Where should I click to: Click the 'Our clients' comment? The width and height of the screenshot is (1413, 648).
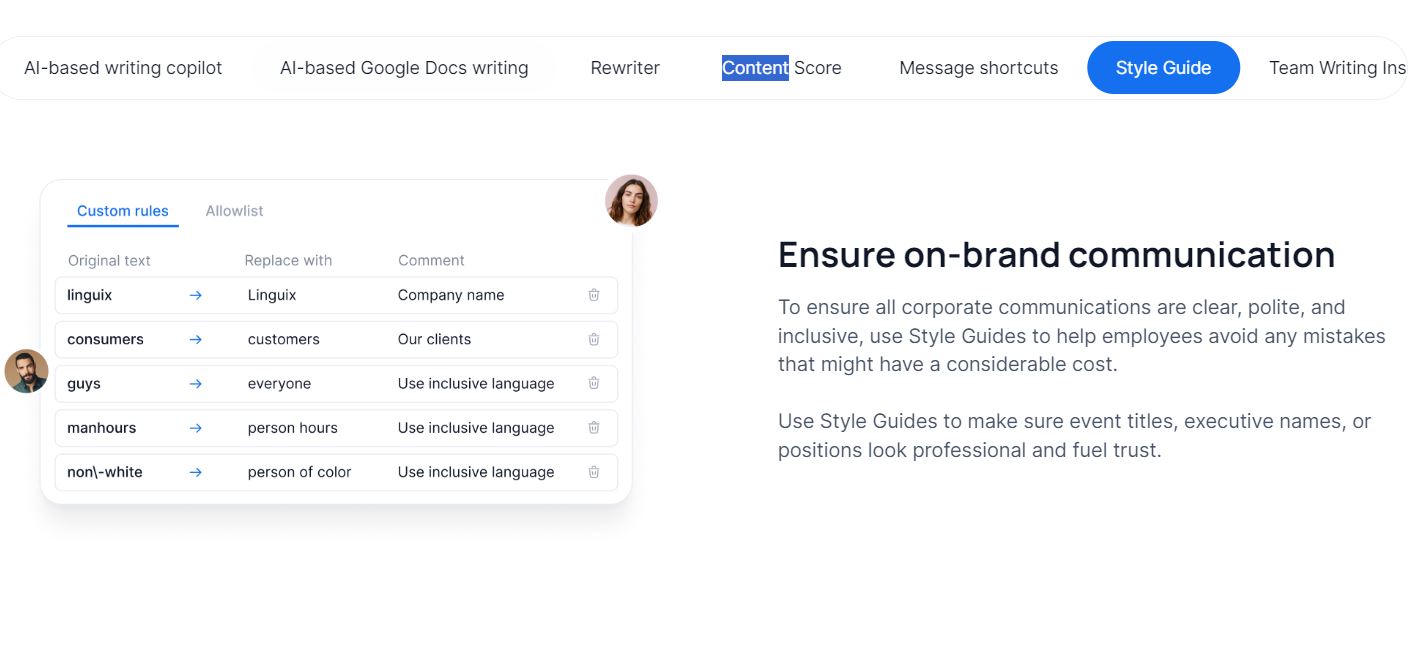(434, 339)
